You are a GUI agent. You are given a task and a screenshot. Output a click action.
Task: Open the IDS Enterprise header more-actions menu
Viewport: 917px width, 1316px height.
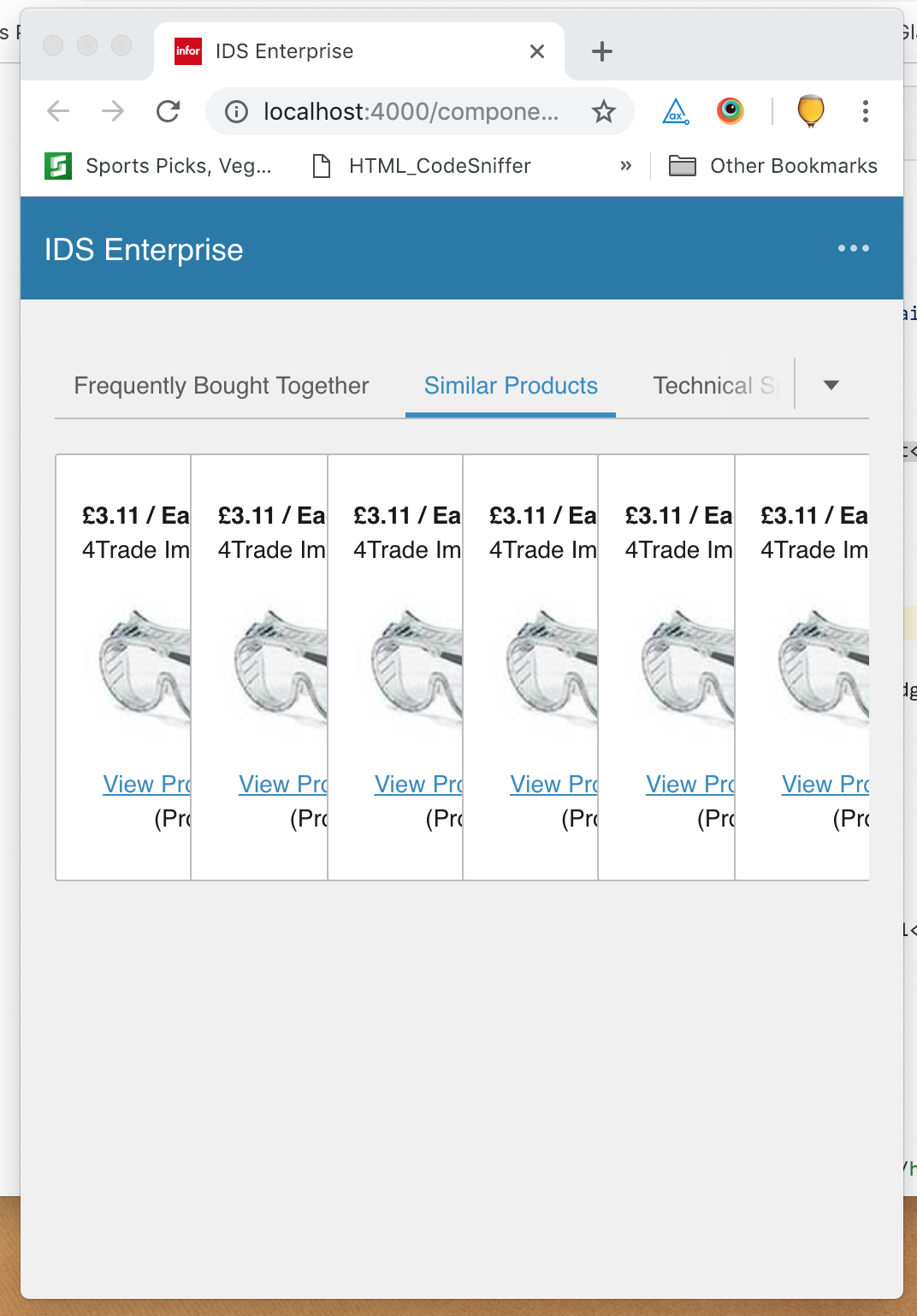tap(853, 249)
